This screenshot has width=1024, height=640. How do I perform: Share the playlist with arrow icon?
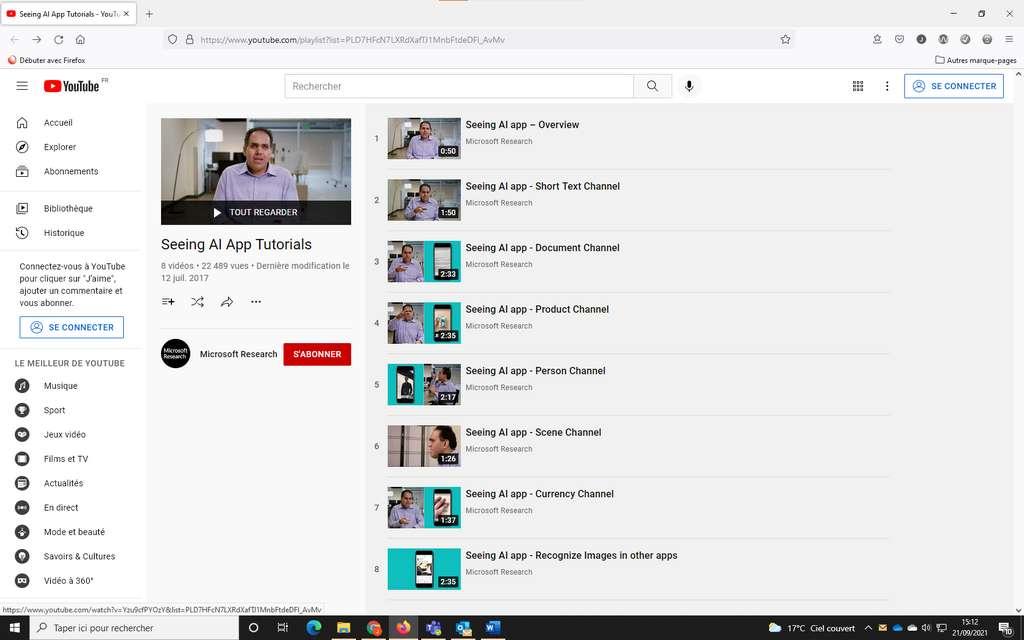227,302
